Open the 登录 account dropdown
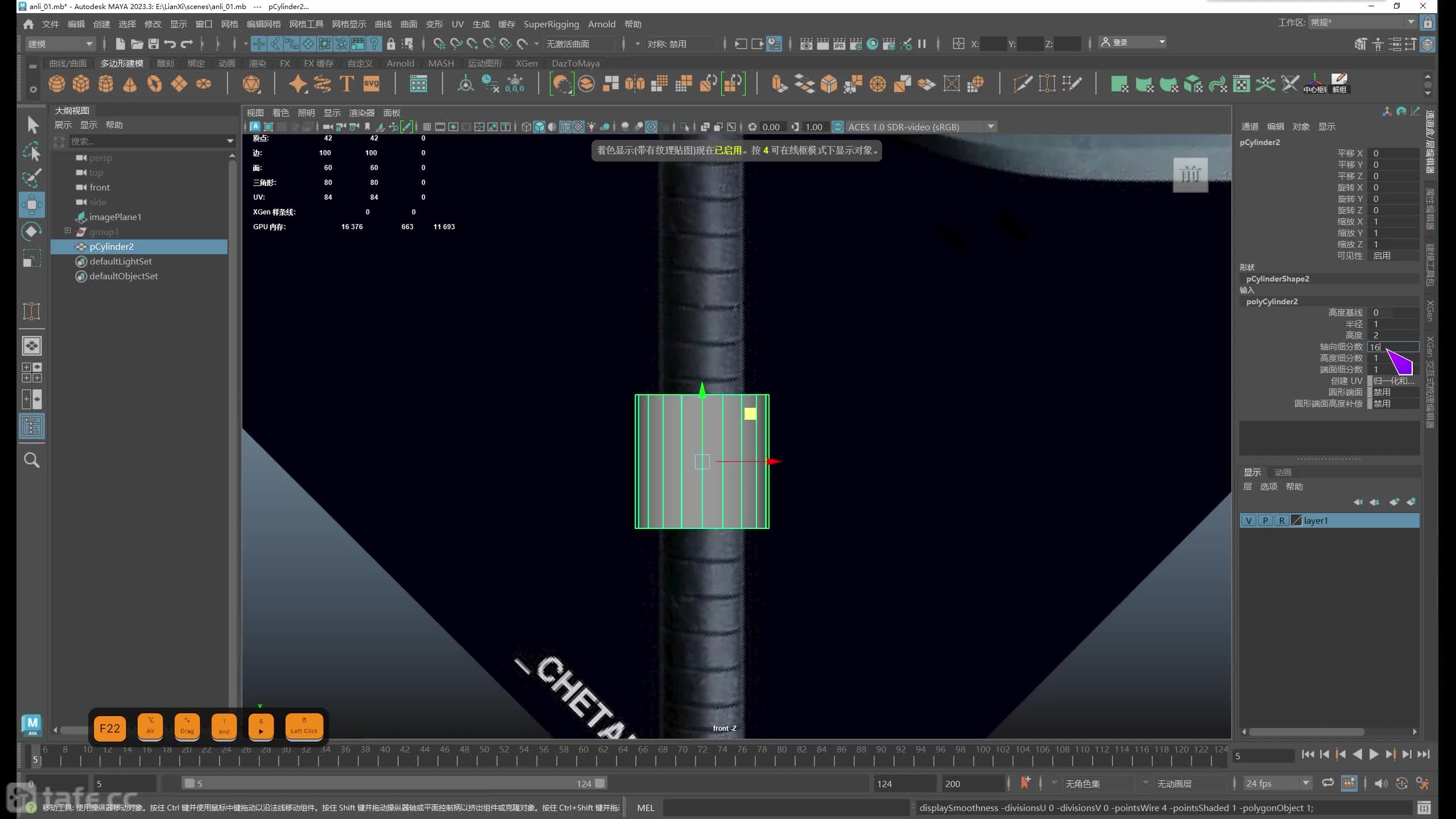The height and width of the screenshot is (819, 1456). (x=1133, y=43)
